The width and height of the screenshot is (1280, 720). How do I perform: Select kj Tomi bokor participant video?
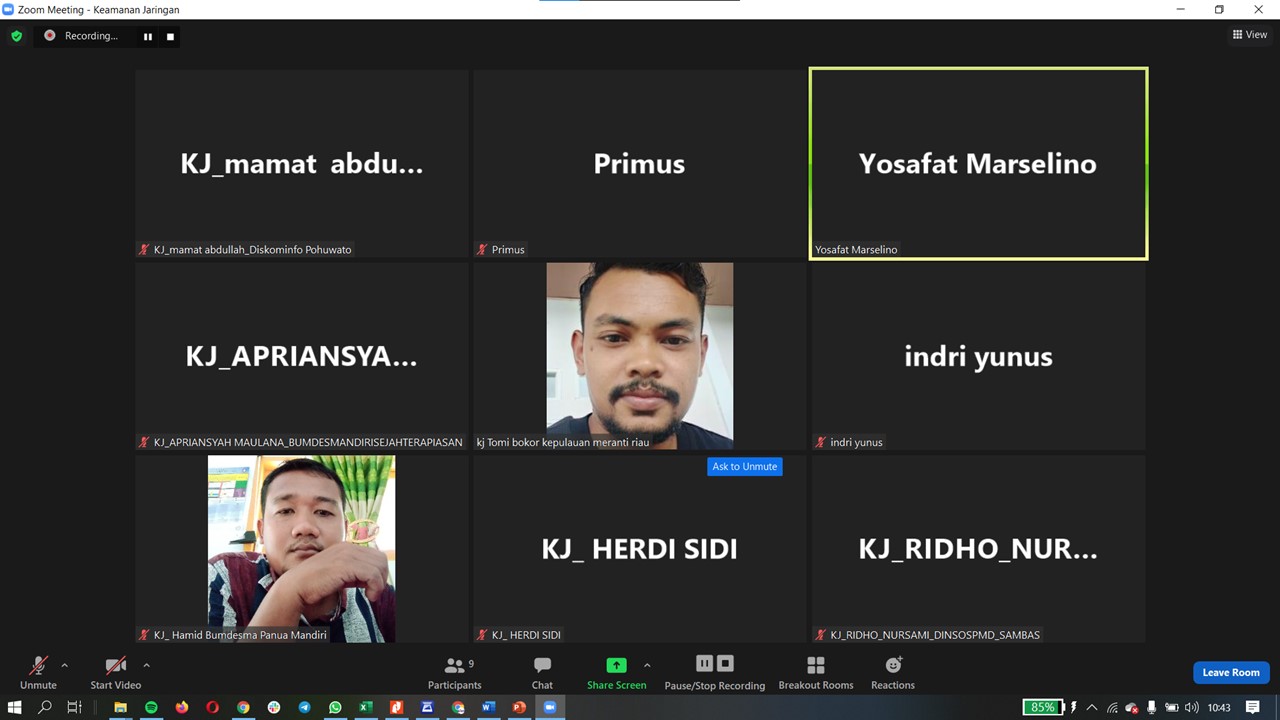[x=639, y=356]
